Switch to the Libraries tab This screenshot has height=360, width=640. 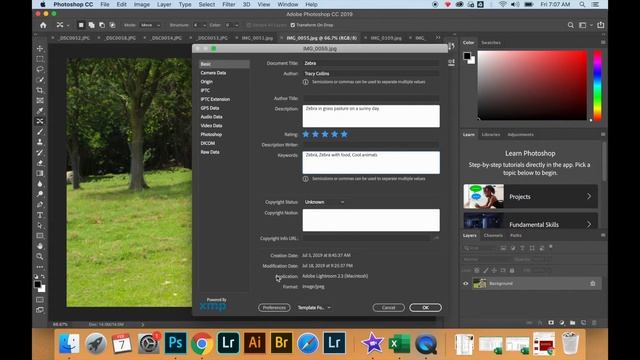click(x=491, y=134)
